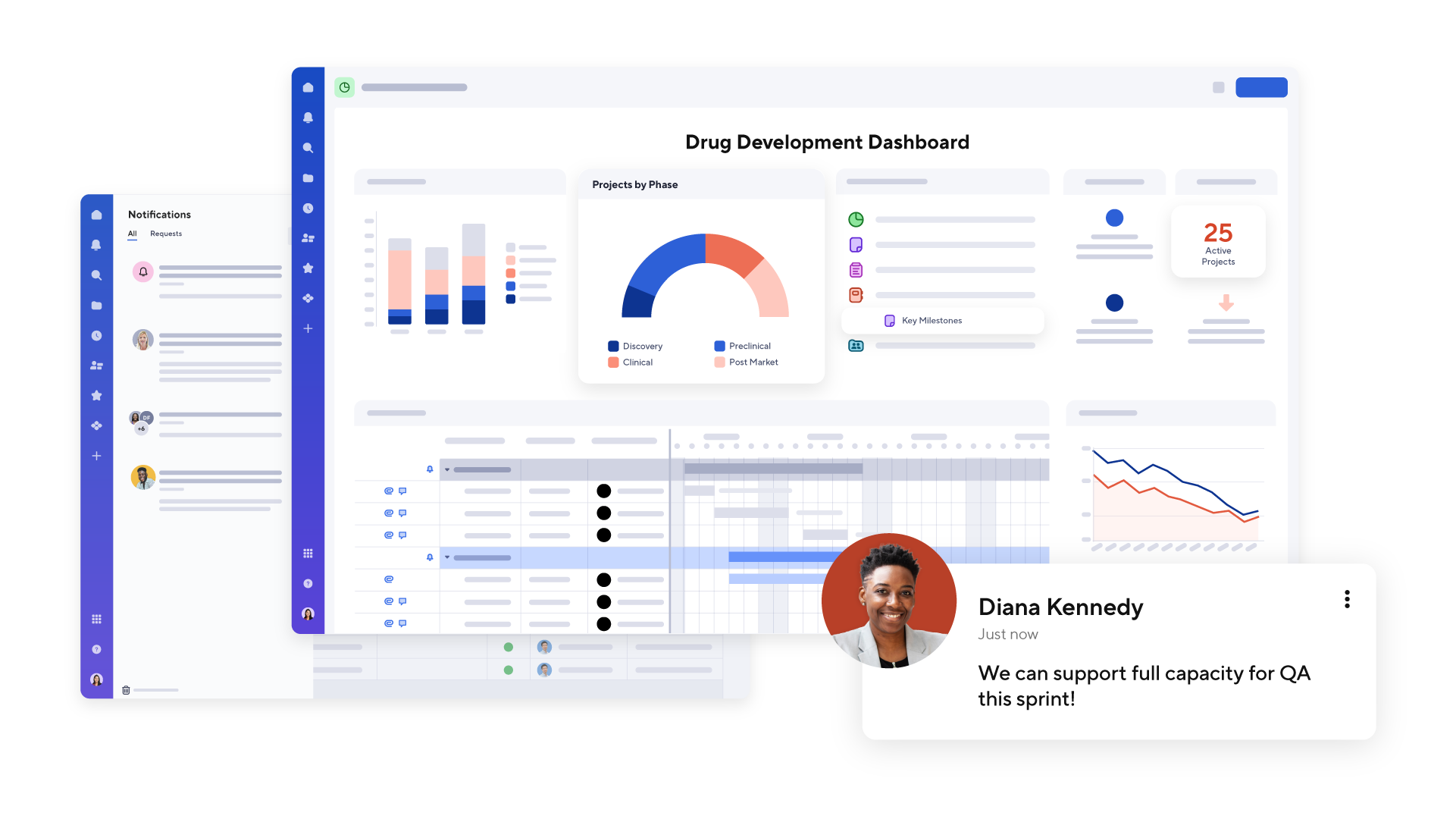This screenshot has width=1456, height=819.
Task: Toggle the bell reminder on the first Gantt row
Action: [430, 469]
